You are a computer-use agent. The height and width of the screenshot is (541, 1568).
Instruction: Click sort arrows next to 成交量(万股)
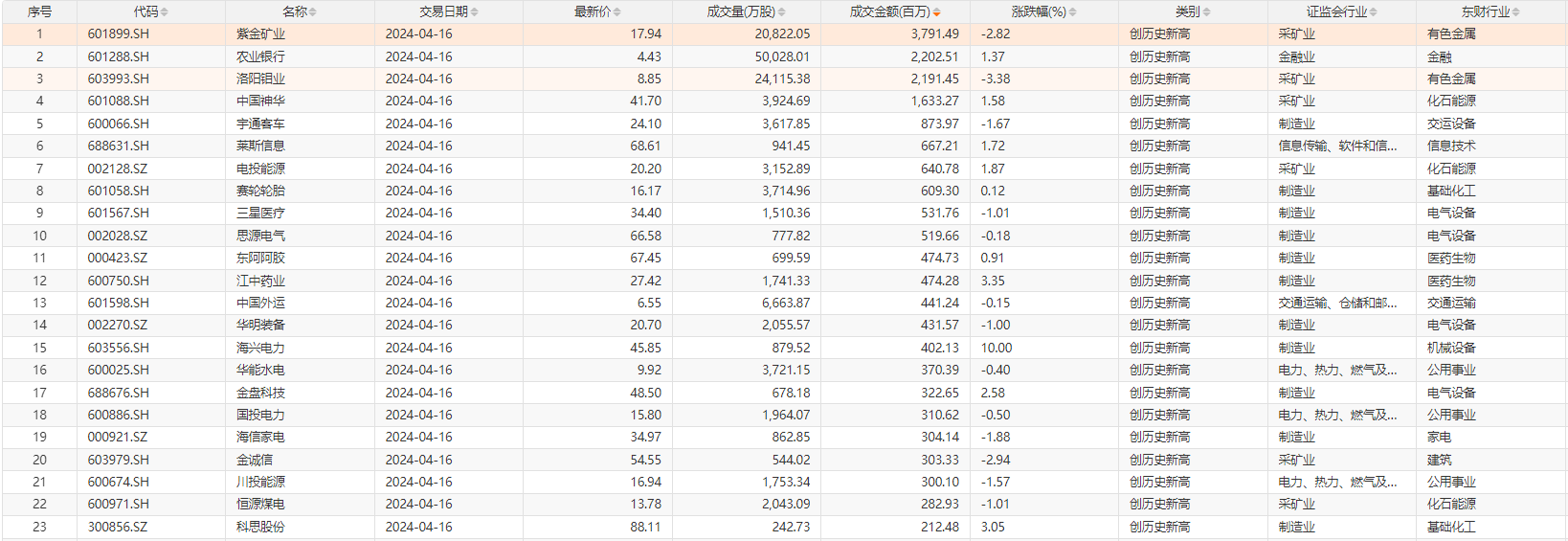pyautogui.click(x=782, y=12)
